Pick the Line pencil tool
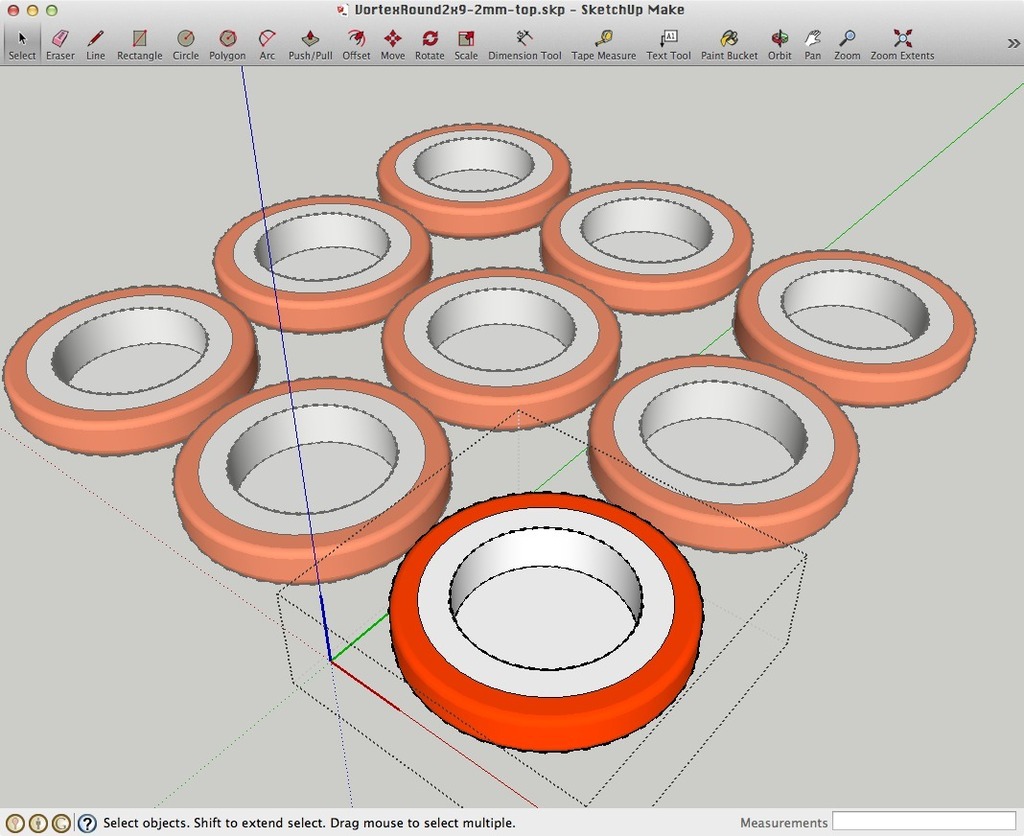The height and width of the screenshot is (836, 1024). tap(95, 44)
